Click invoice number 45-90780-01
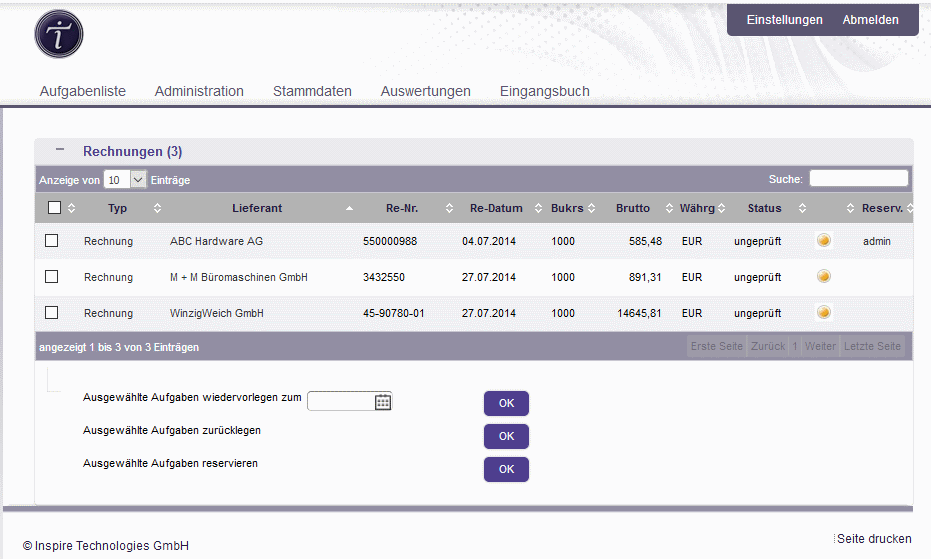This screenshot has width=931, height=559. click(x=394, y=313)
